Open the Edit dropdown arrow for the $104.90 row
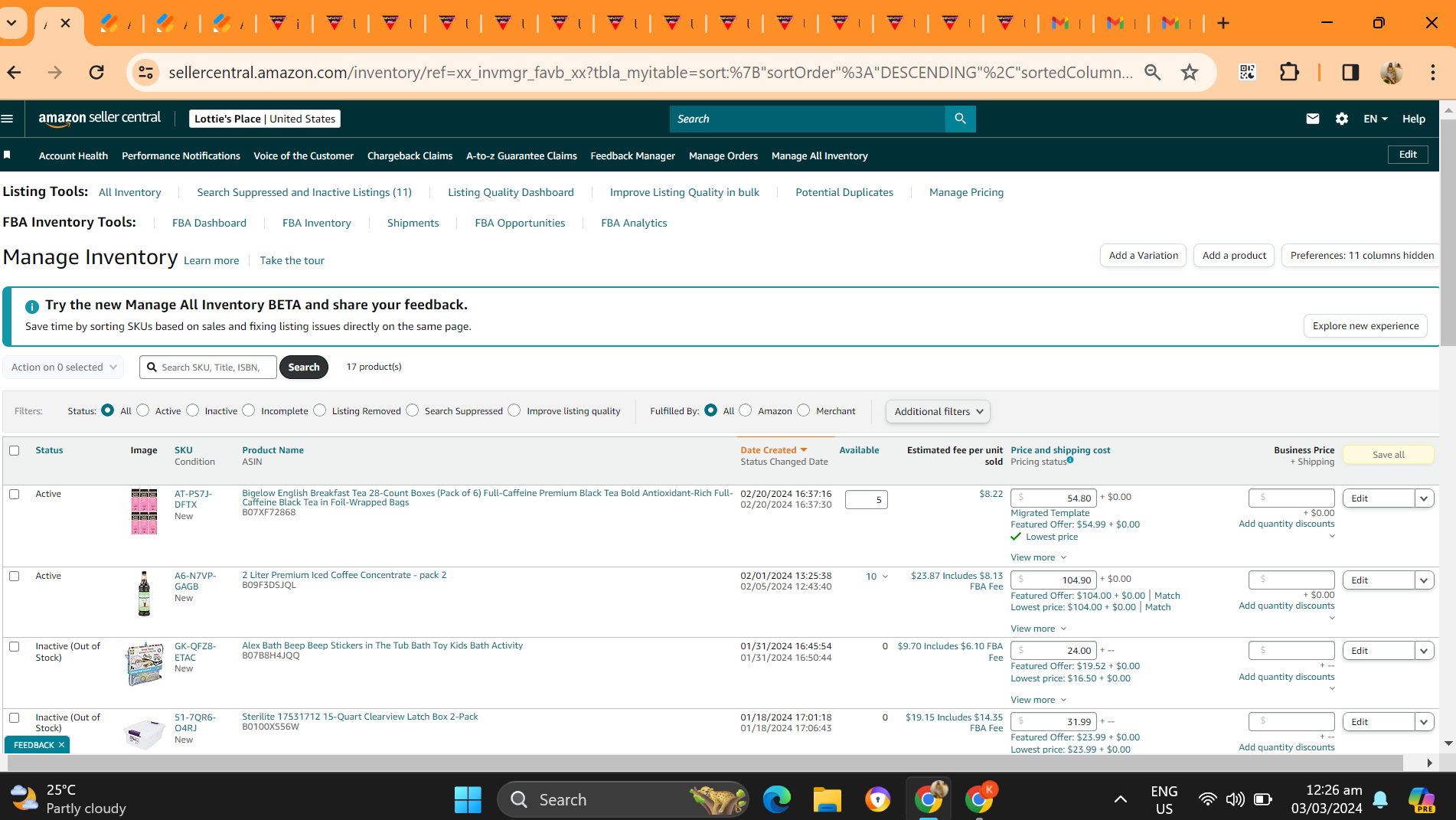 (1424, 580)
